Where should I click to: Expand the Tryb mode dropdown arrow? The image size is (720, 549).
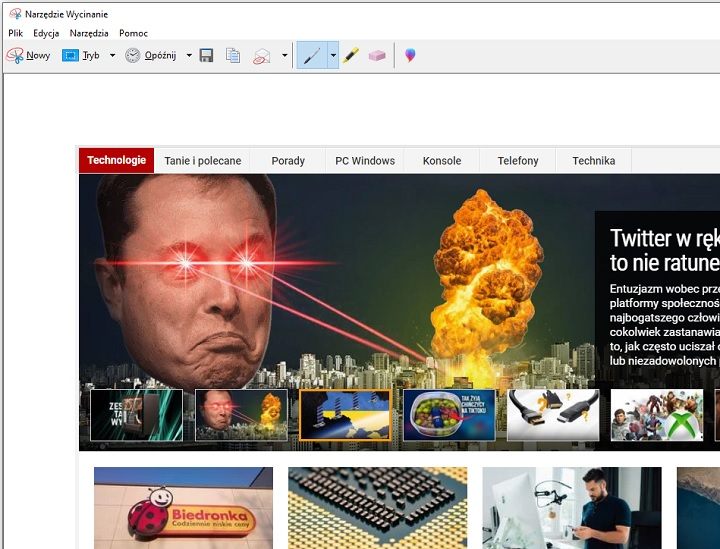tap(112, 56)
